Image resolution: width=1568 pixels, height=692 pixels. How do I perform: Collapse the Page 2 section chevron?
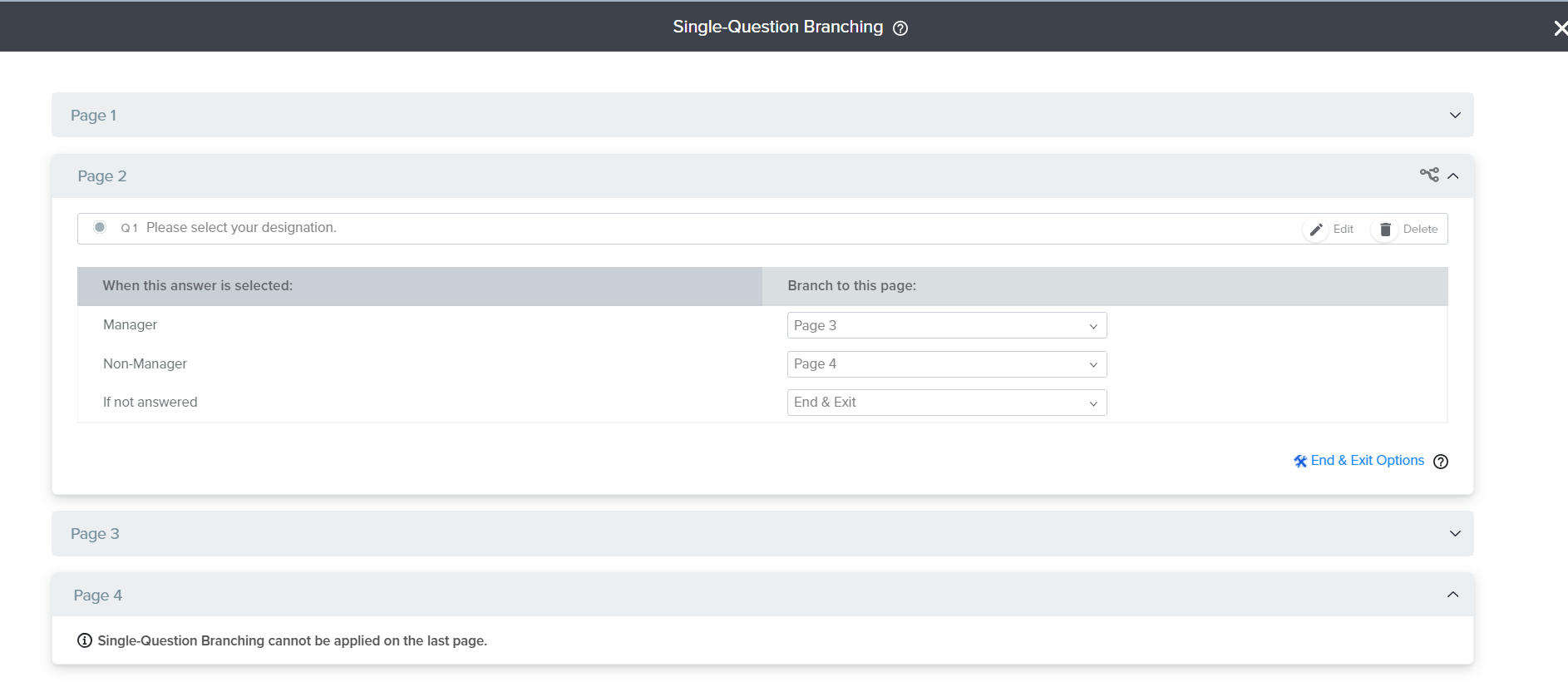1453,175
